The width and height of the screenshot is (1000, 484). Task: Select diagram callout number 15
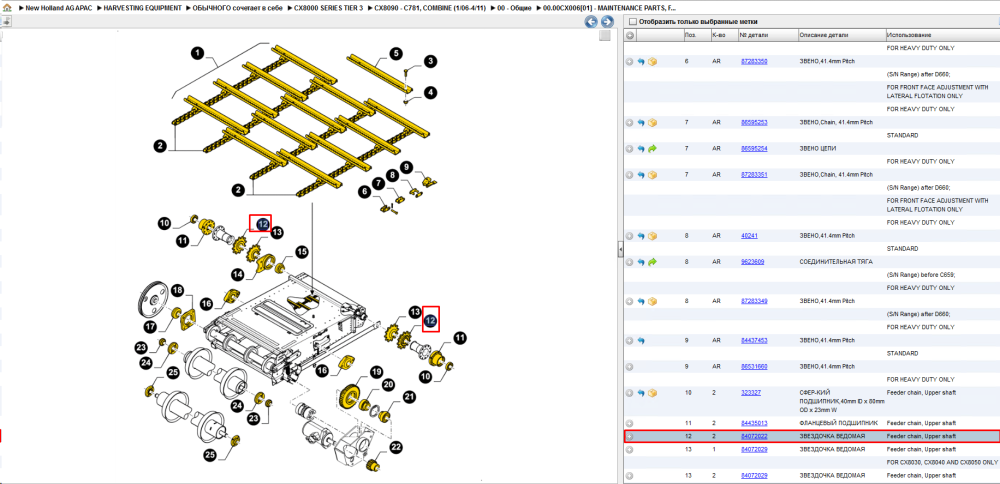pos(300,251)
